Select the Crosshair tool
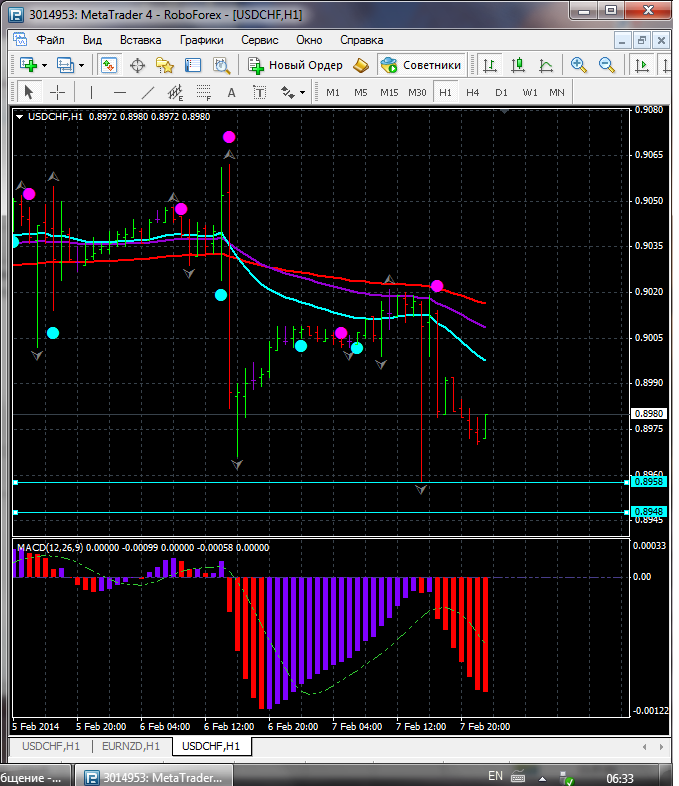679x786 pixels. [58, 92]
